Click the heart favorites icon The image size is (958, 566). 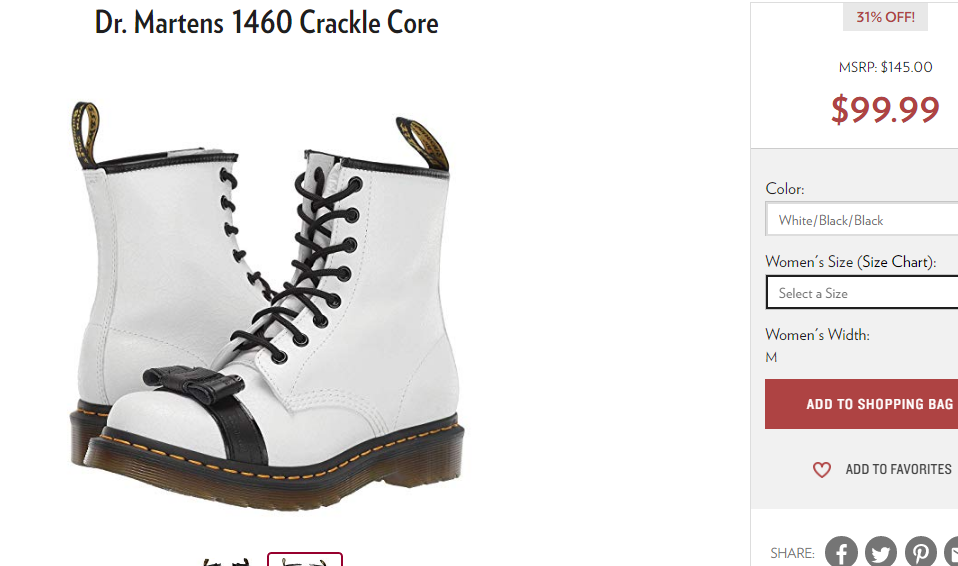(x=822, y=469)
